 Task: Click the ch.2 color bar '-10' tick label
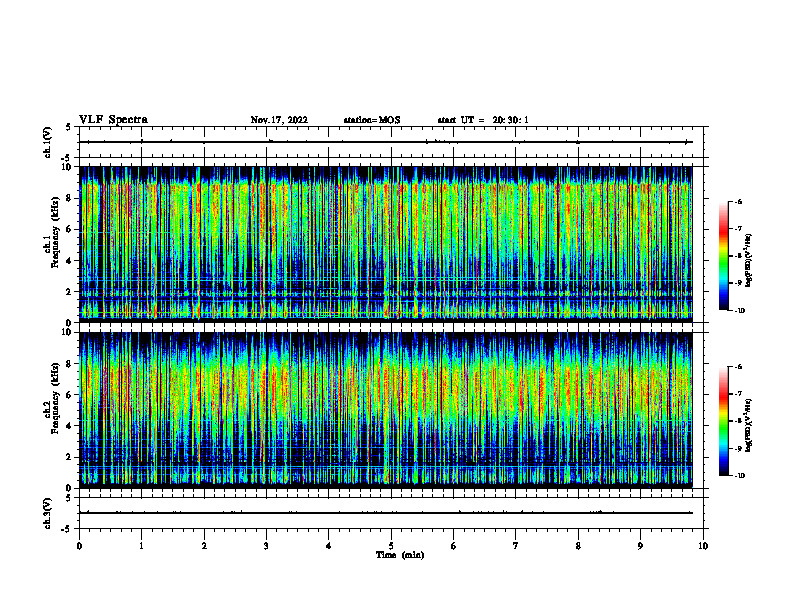[x=739, y=476]
